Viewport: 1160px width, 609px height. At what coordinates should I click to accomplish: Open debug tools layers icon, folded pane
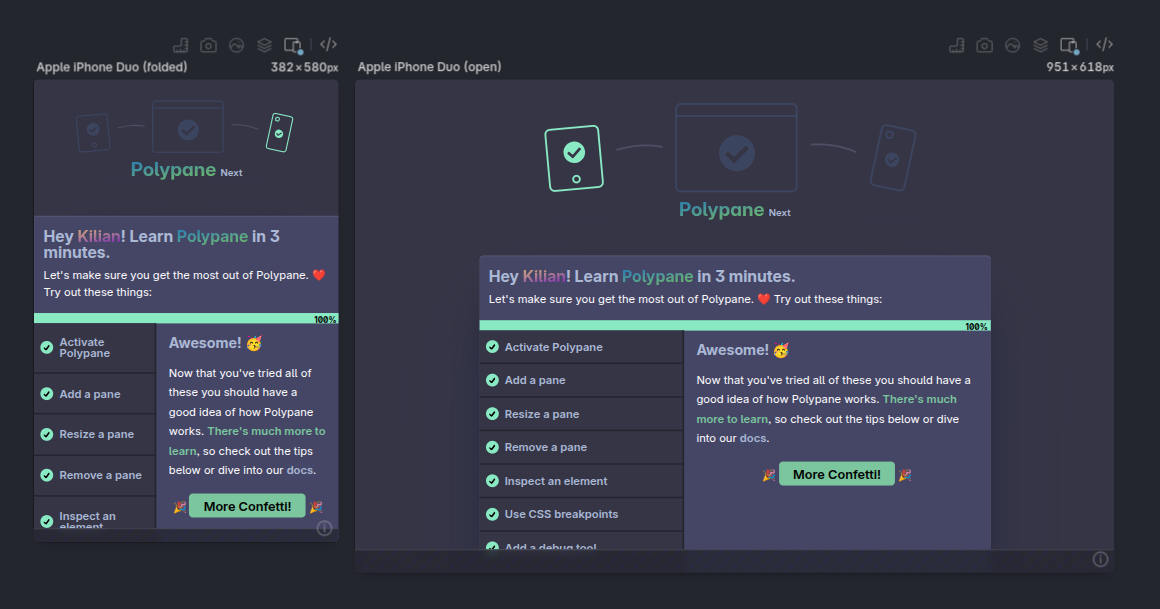[x=264, y=45]
